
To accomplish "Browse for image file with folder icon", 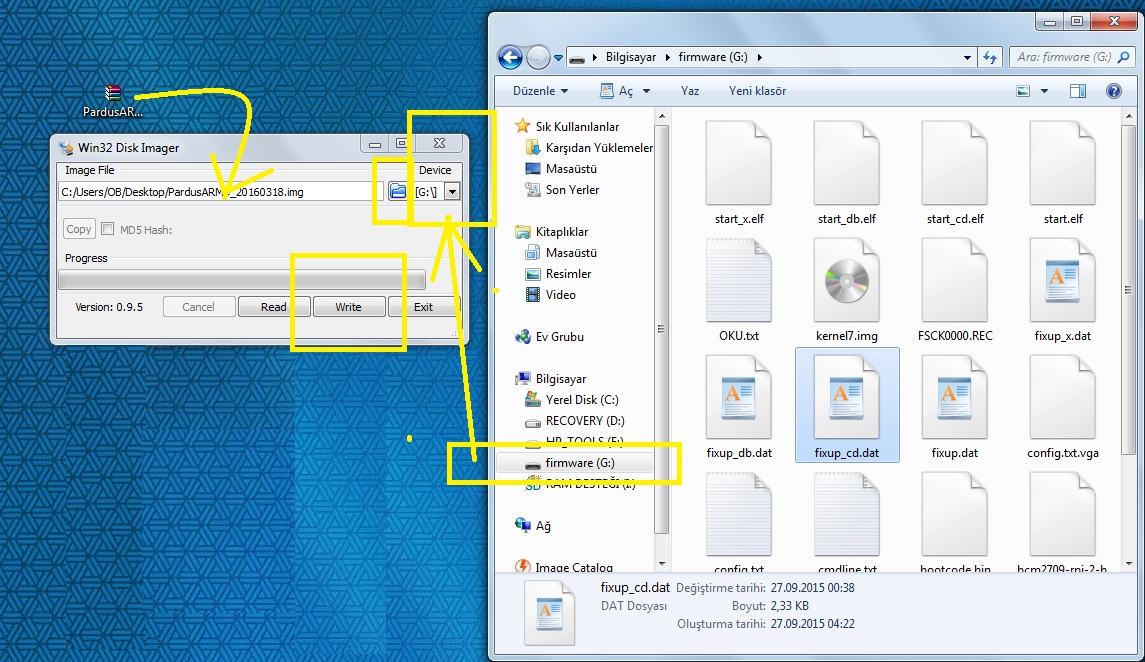I will point(397,191).
